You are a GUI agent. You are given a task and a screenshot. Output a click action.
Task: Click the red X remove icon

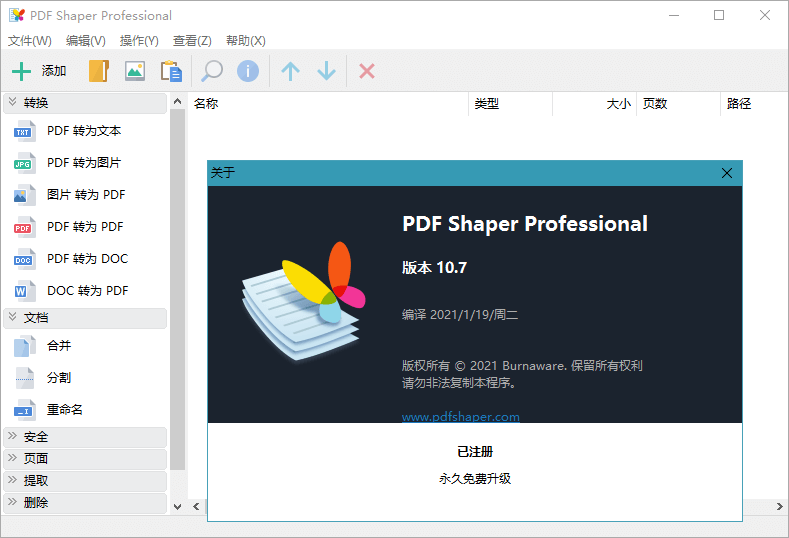coord(367,71)
